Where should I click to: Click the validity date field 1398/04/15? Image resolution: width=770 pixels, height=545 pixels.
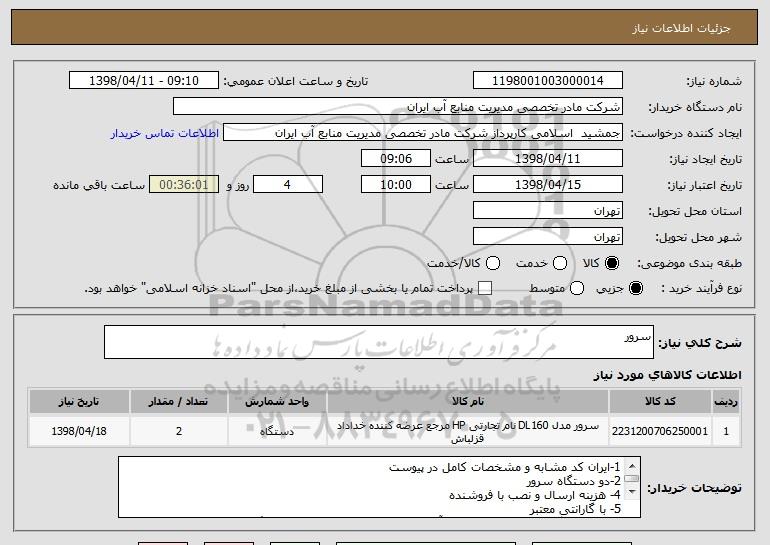(548, 185)
